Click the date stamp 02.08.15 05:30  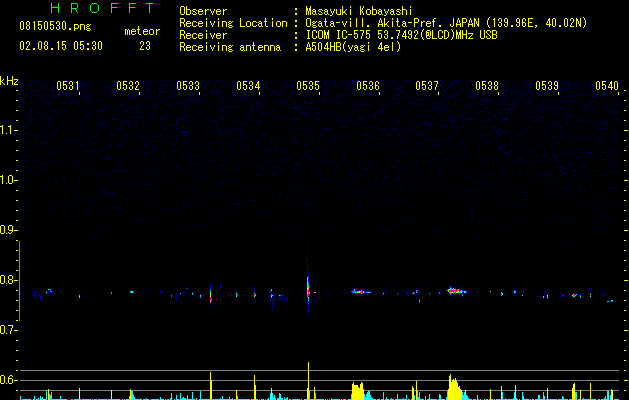click(61, 46)
